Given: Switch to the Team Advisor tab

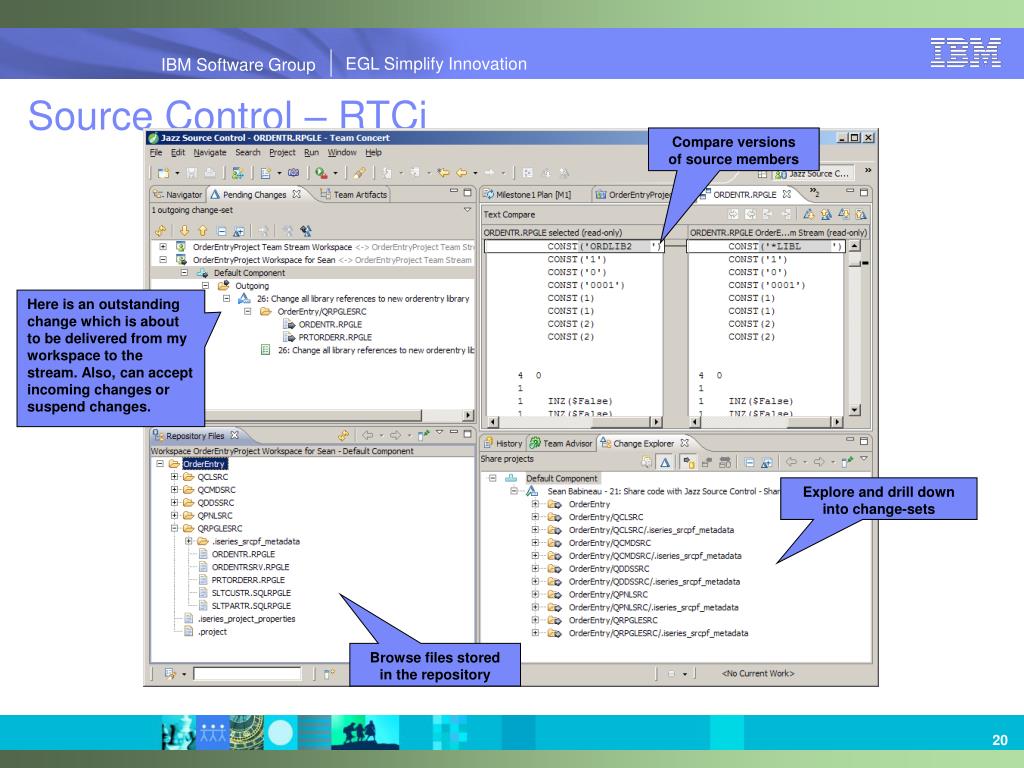Looking at the screenshot, I should tap(561, 443).
